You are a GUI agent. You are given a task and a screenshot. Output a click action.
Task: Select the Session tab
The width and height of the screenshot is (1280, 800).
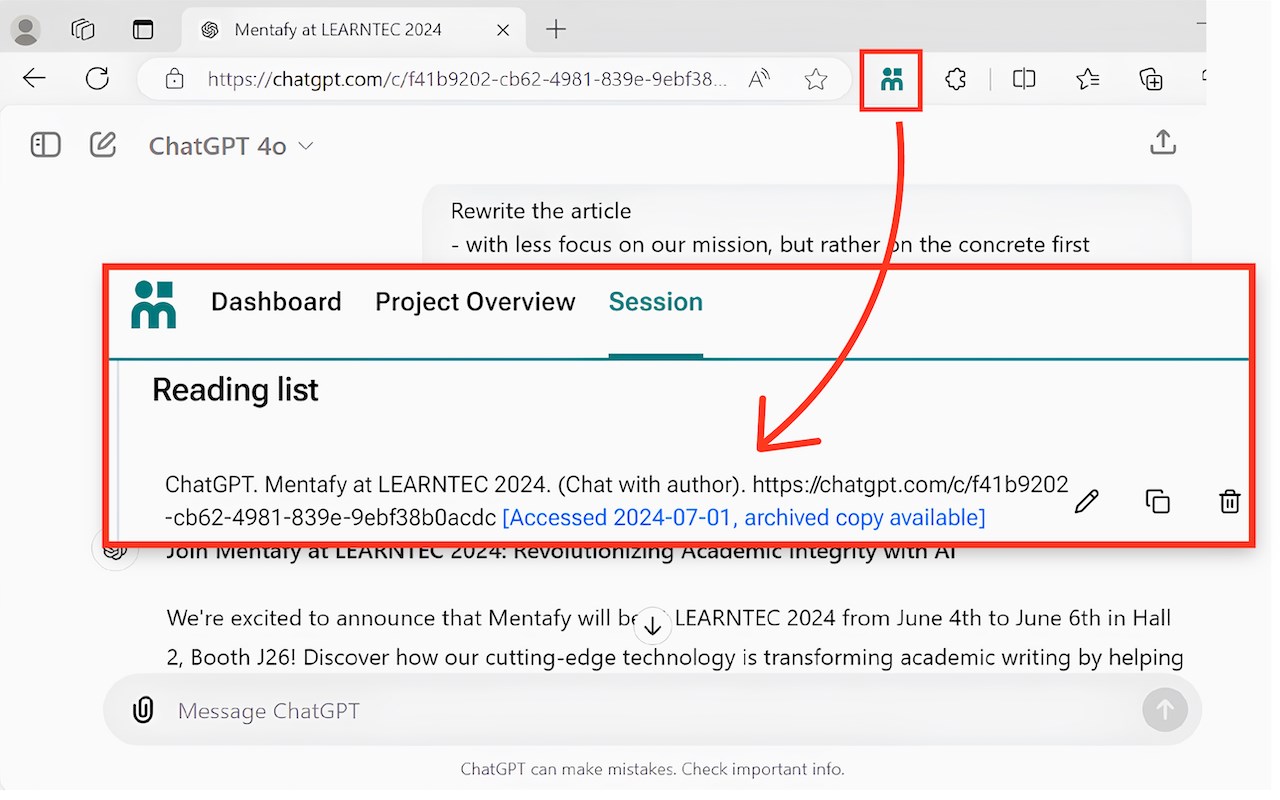(656, 302)
